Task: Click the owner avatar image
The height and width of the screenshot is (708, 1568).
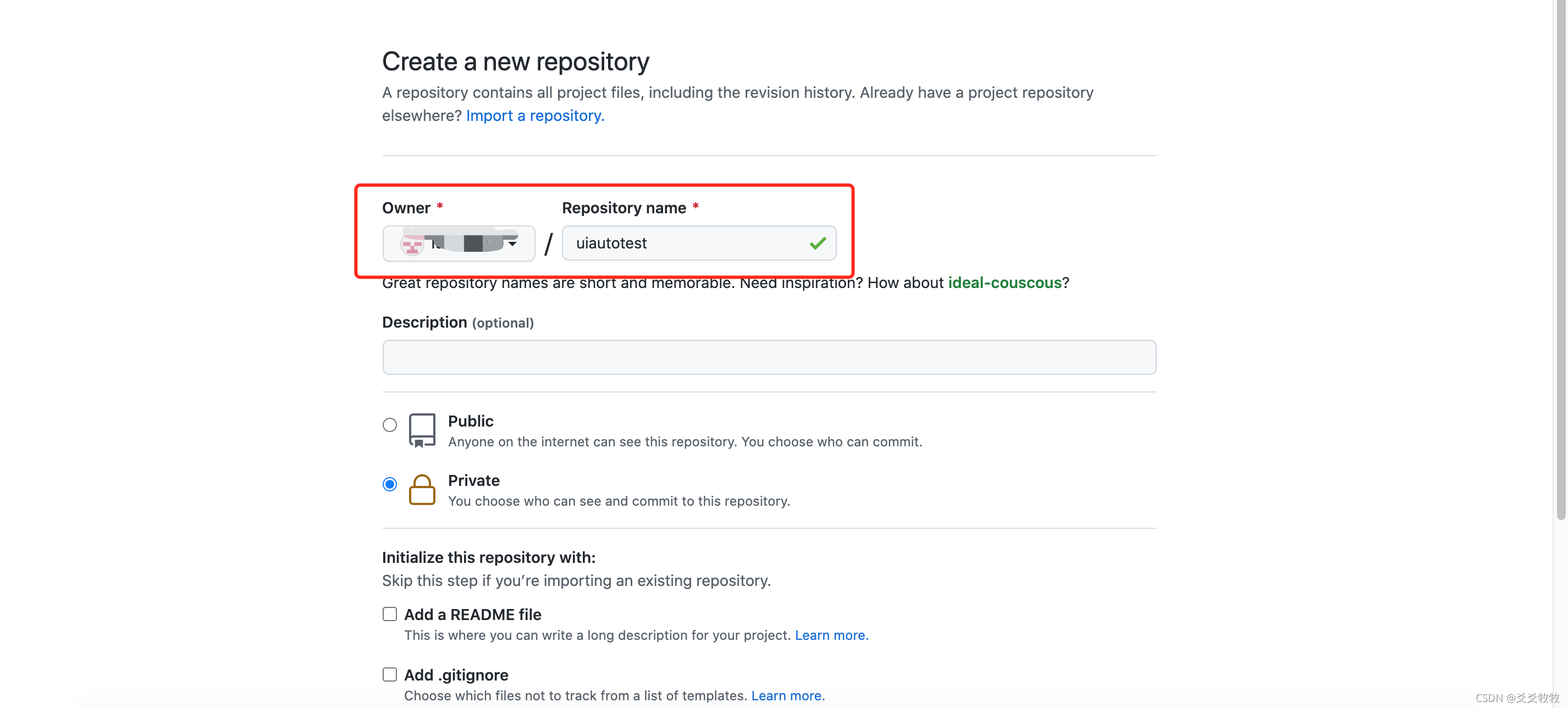Action: click(x=412, y=244)
